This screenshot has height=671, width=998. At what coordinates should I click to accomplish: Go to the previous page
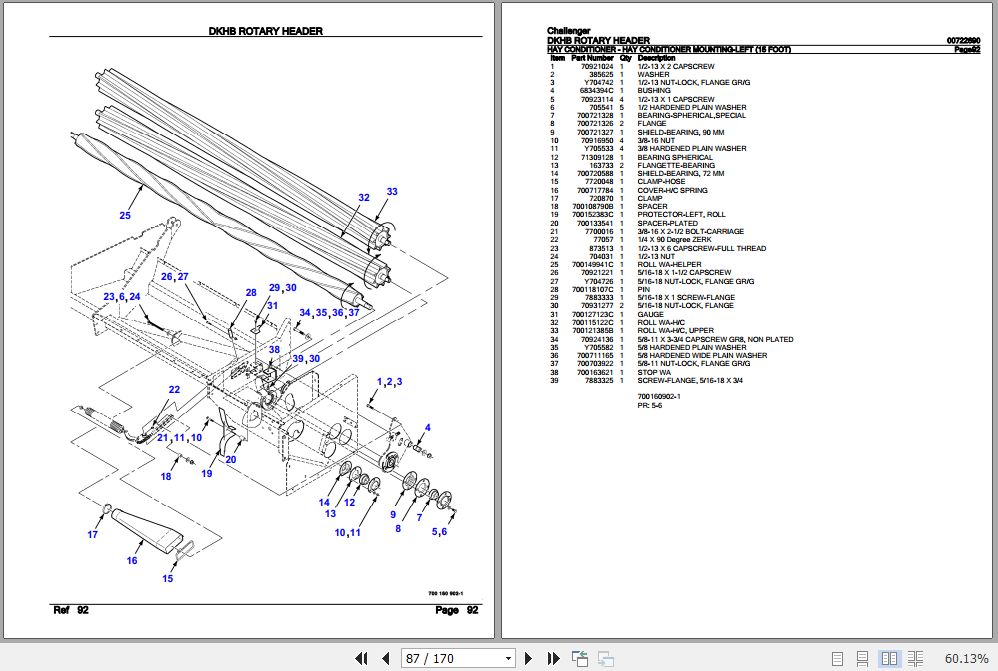pyautogui.click(x=385, y=658)
